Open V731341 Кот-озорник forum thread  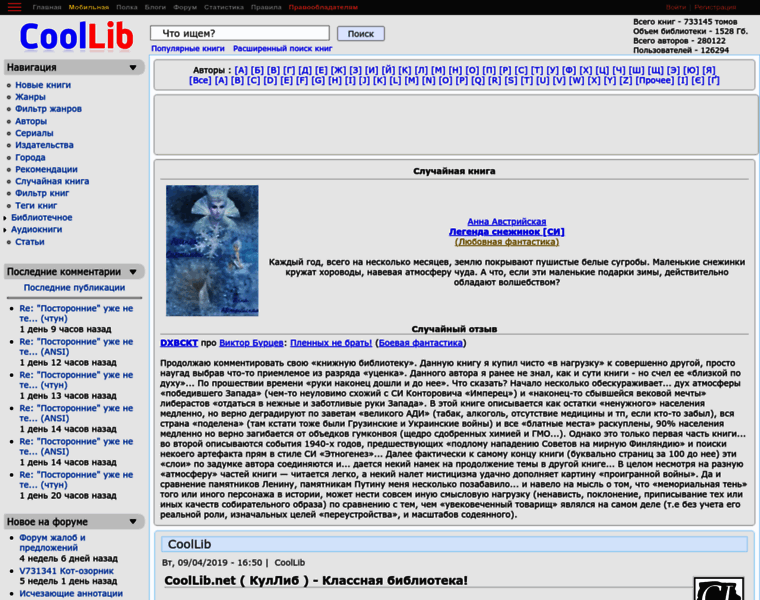click(66, 571)
